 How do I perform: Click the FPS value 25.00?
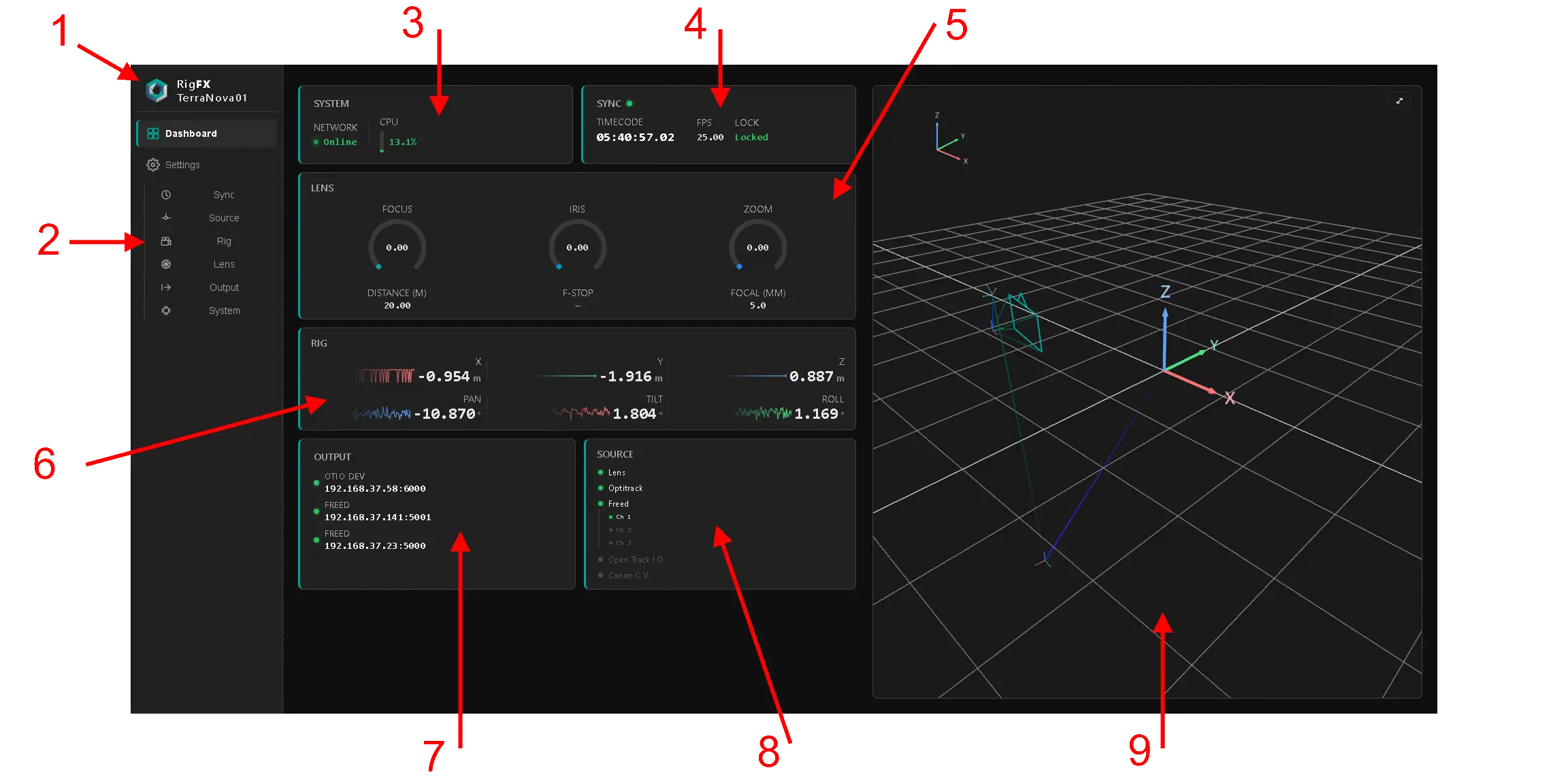tap(710, 138)
